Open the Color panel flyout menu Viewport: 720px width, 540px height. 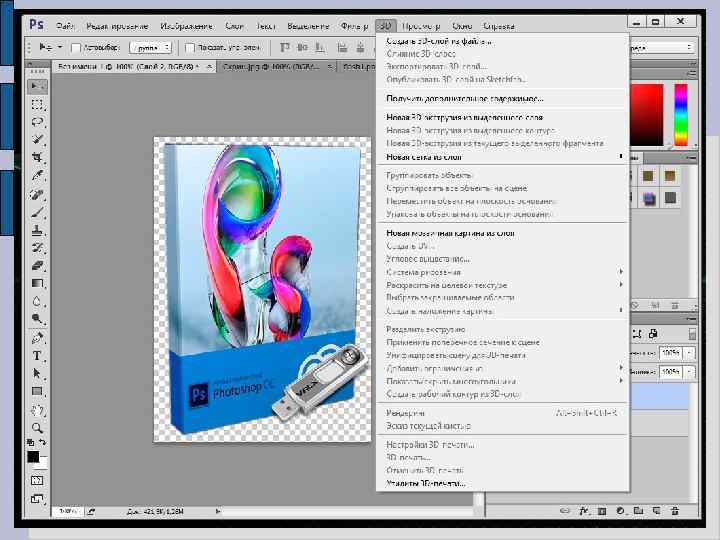click(x=692, y=74)
